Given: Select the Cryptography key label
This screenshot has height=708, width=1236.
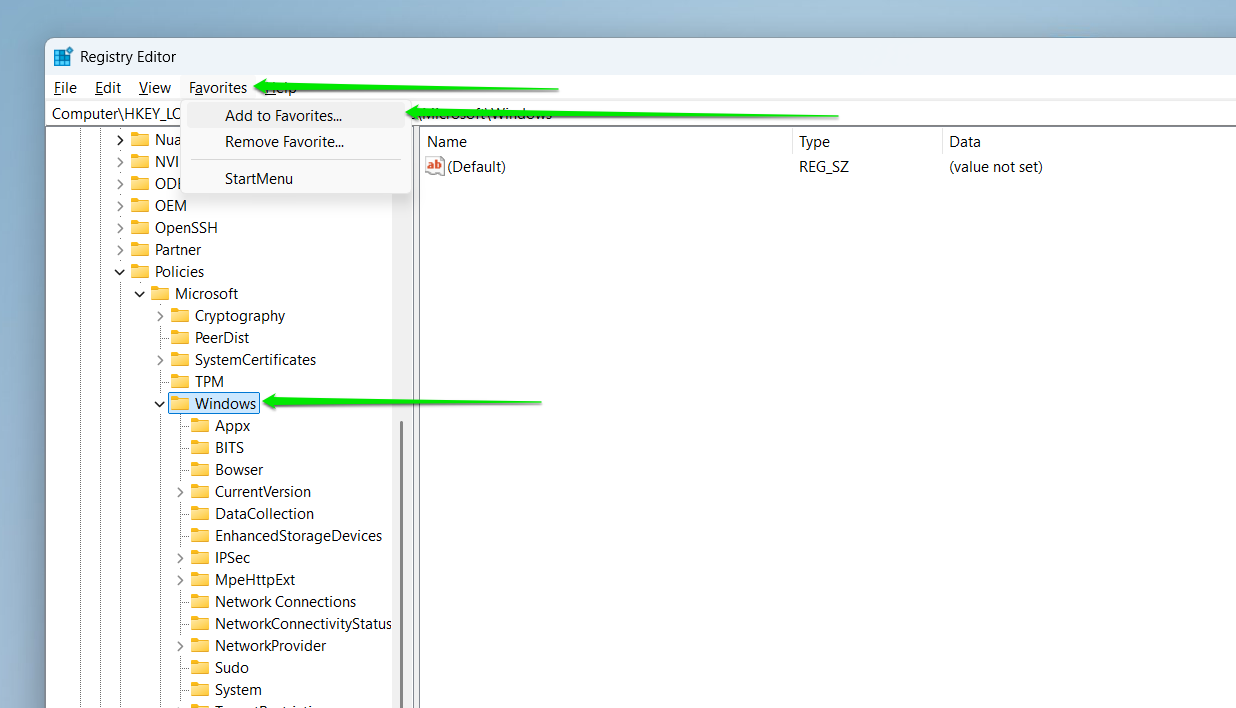Looking at the screenshot, I should pyautogui.click(x=240, y=316).
